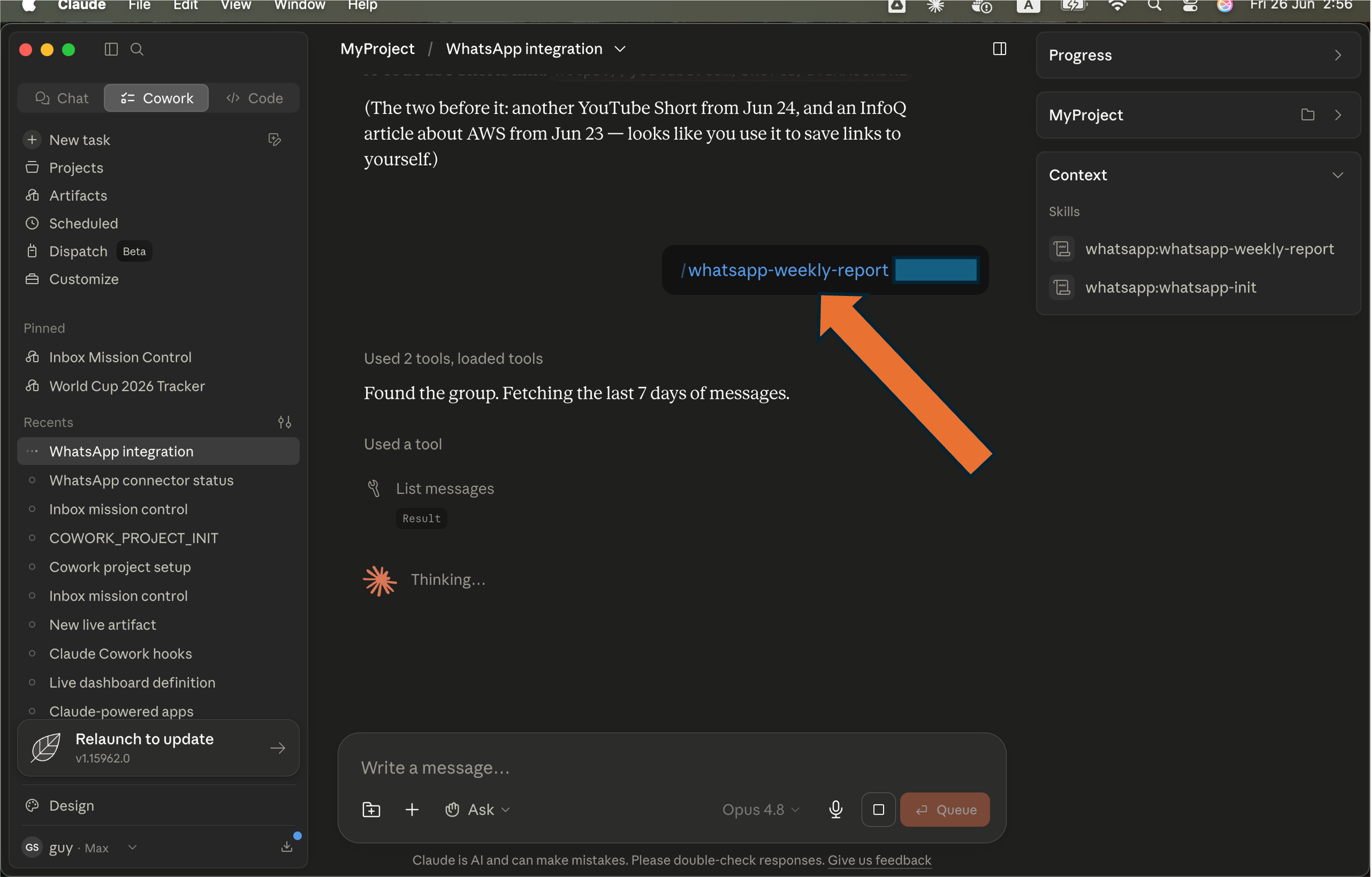
Task: Expand the MyProject panel chevron
Action: click(x=1338, y=115)
